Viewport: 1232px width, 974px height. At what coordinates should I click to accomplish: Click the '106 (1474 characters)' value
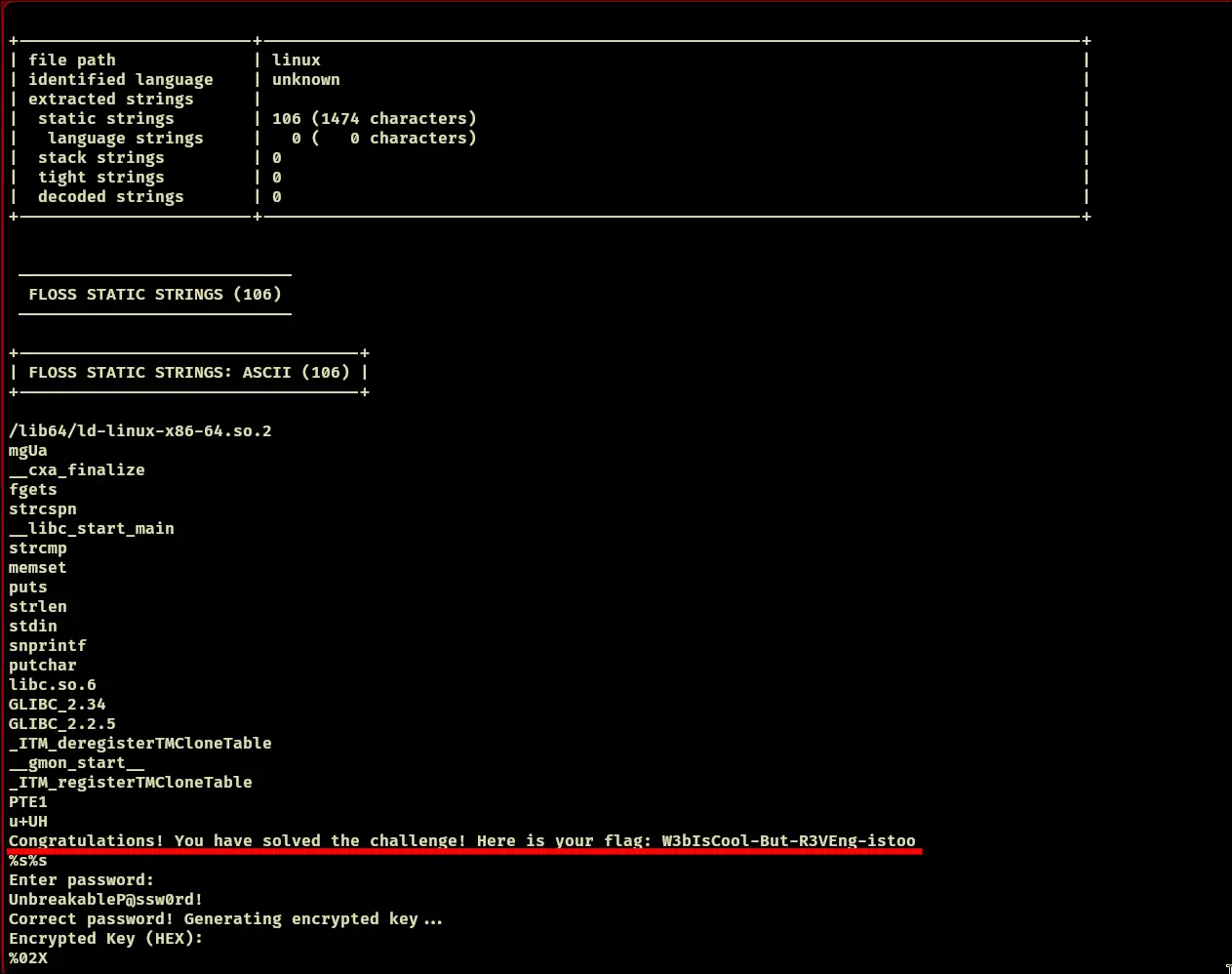374,118
